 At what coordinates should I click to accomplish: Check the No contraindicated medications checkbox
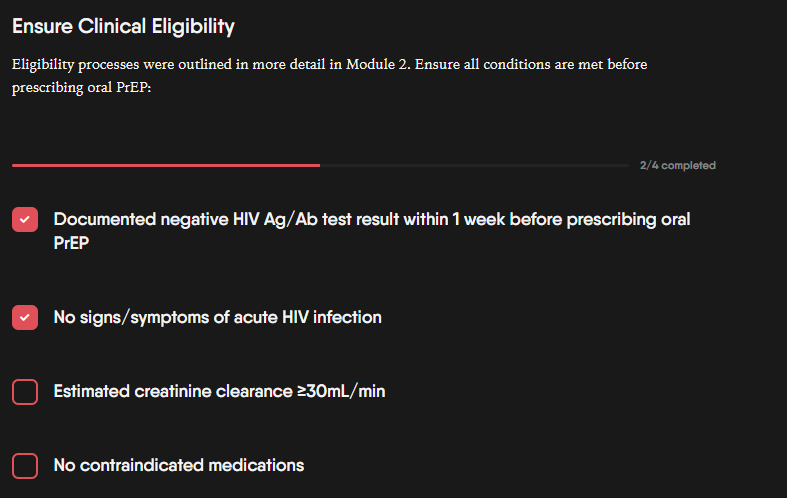point(25,465)
